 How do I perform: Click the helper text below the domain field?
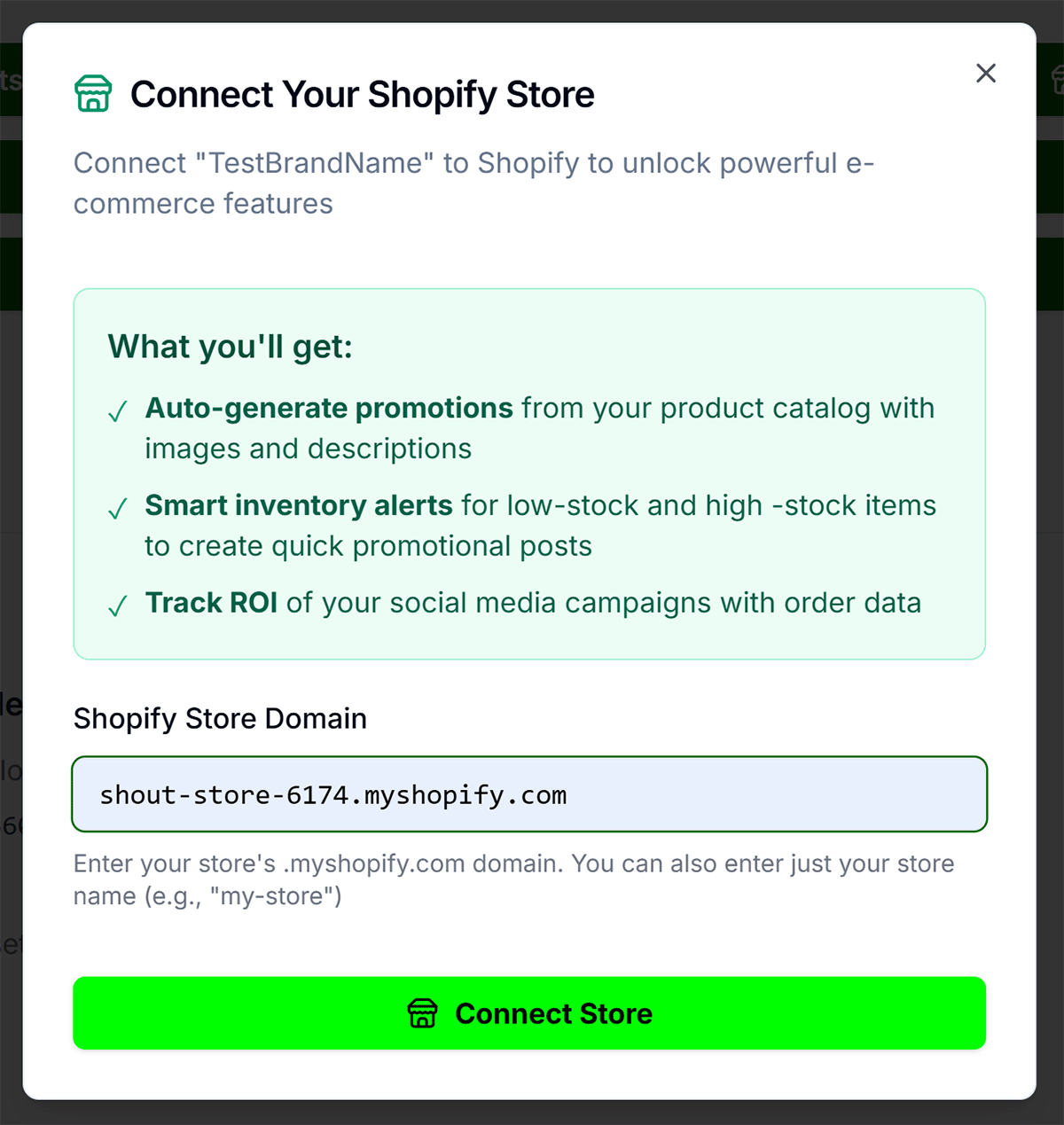(514, 879)
